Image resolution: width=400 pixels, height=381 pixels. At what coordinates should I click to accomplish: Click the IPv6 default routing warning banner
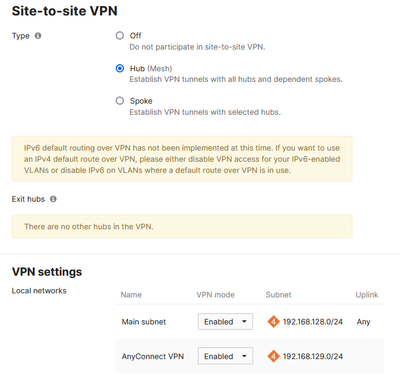182,159
